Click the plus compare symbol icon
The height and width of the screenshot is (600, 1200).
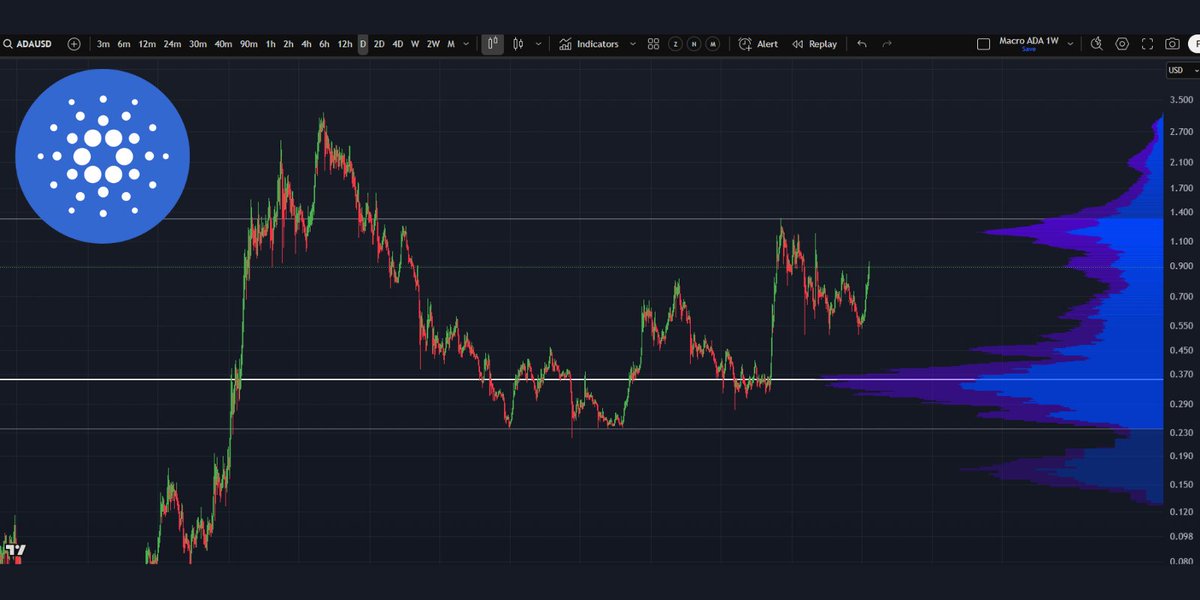(75, 44)
